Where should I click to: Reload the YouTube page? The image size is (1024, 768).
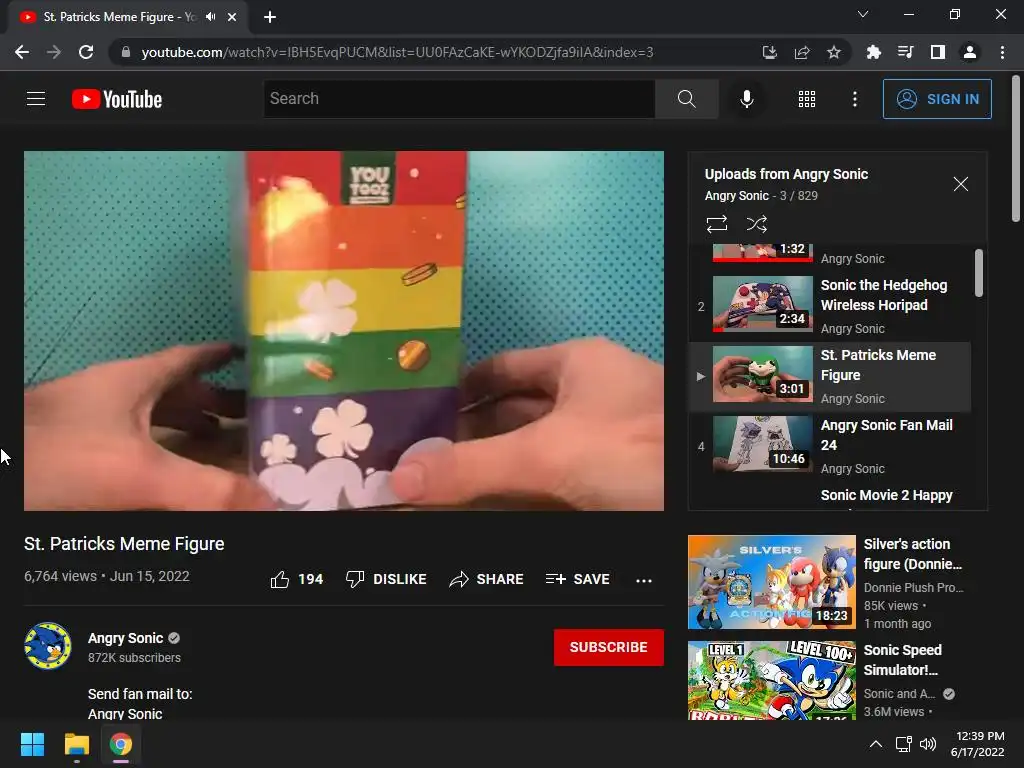point(86,52)
